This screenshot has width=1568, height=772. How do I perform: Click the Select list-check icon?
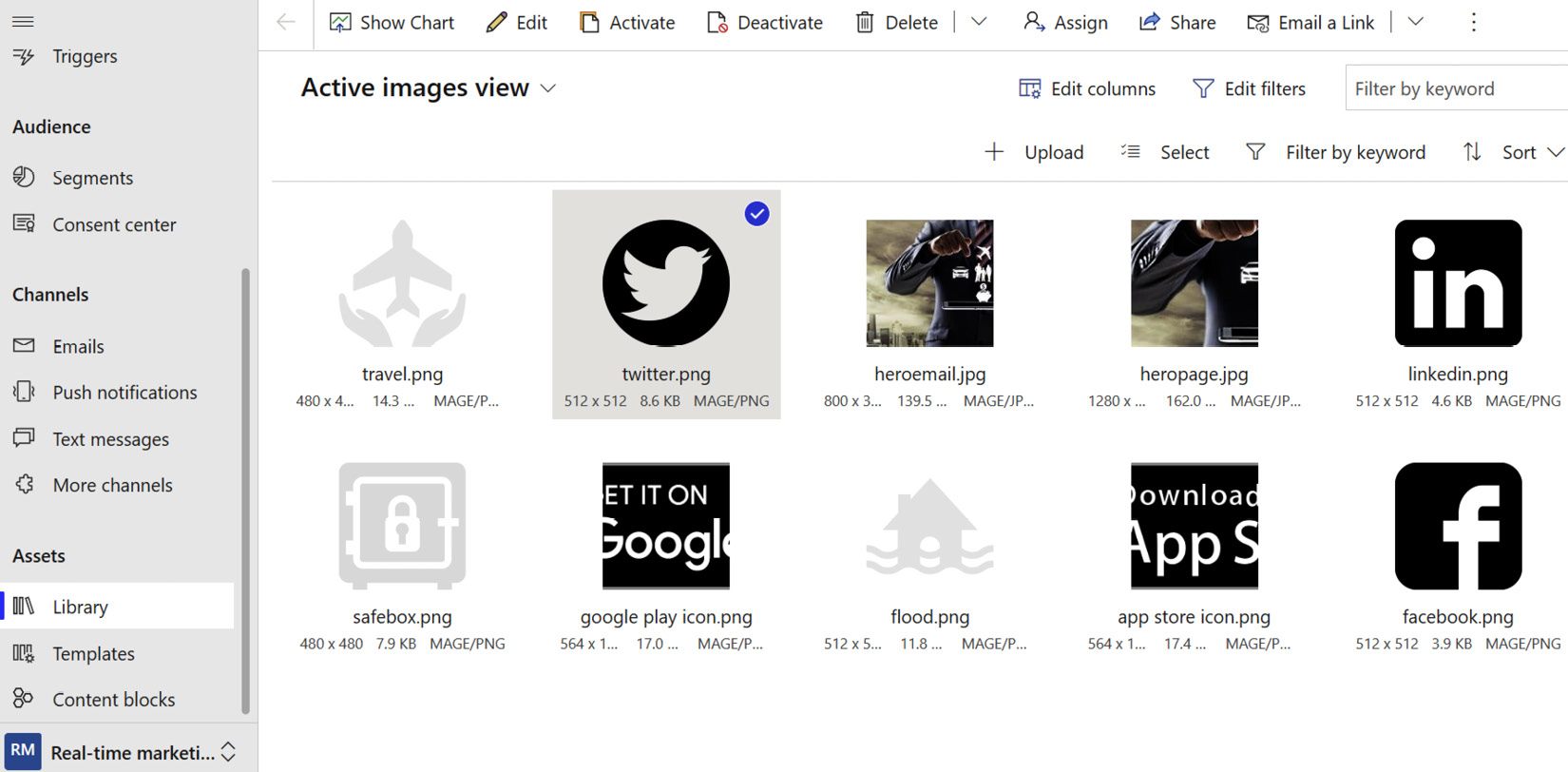(1130, 152)
